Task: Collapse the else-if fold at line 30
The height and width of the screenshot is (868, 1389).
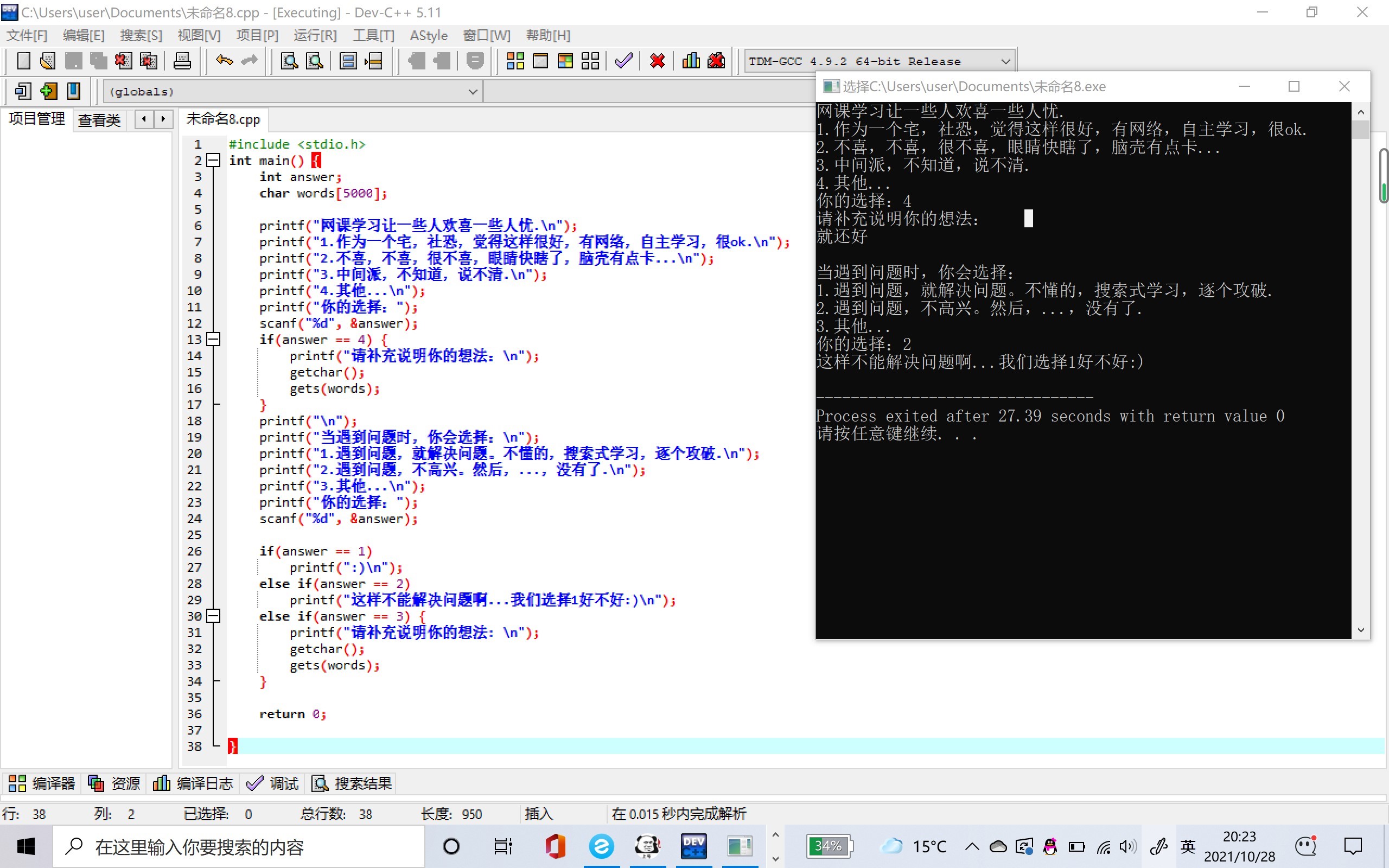Action: pyautogui.click(x=214, y=616)
